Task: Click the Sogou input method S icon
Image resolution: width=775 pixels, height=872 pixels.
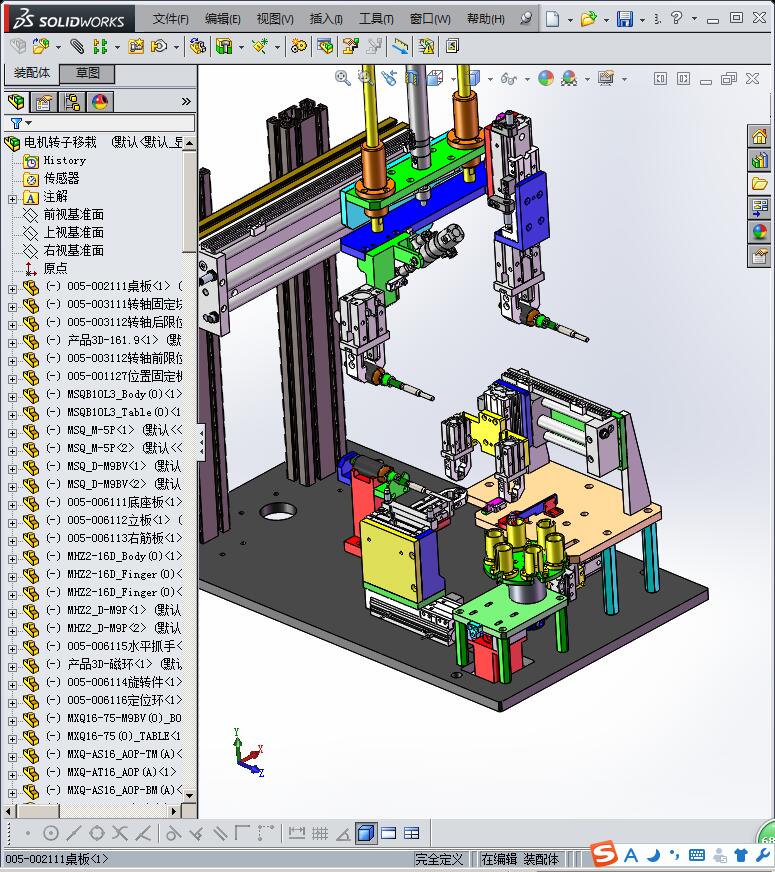Action: click(604, 854)
